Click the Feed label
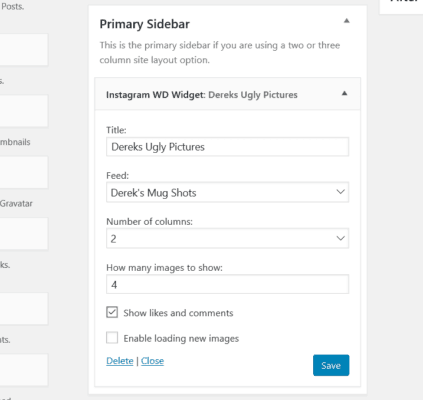Viewport: 423px width, 400px height. point(117,176)
